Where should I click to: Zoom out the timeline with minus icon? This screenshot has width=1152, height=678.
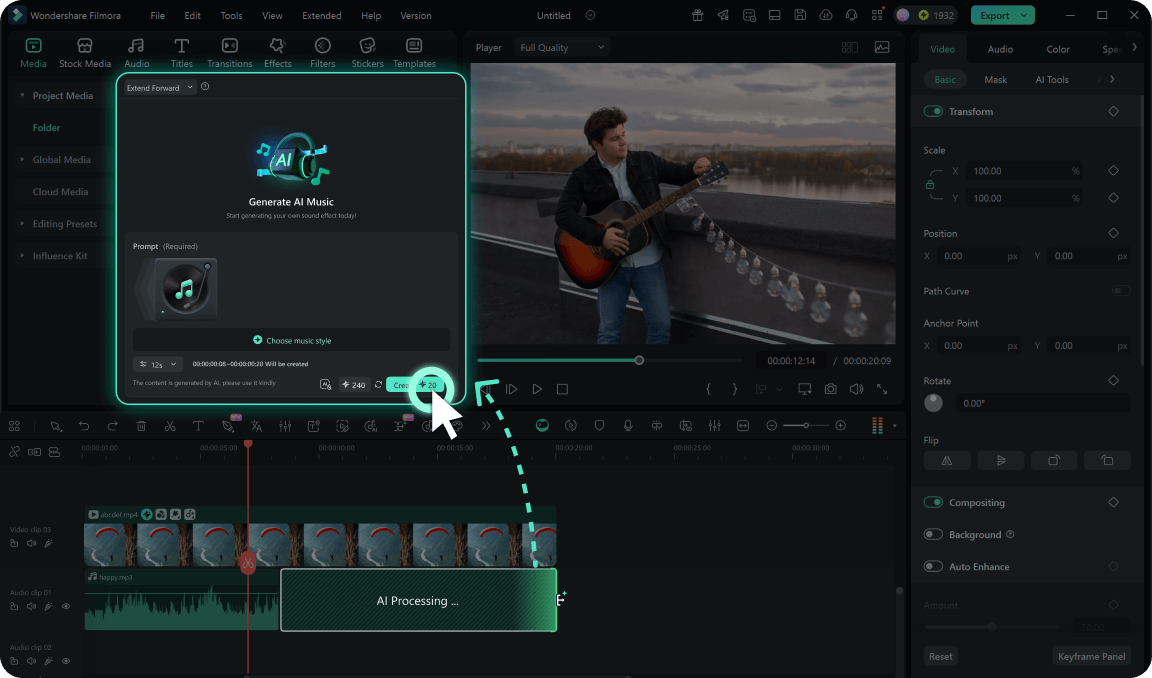pos(771,425)
